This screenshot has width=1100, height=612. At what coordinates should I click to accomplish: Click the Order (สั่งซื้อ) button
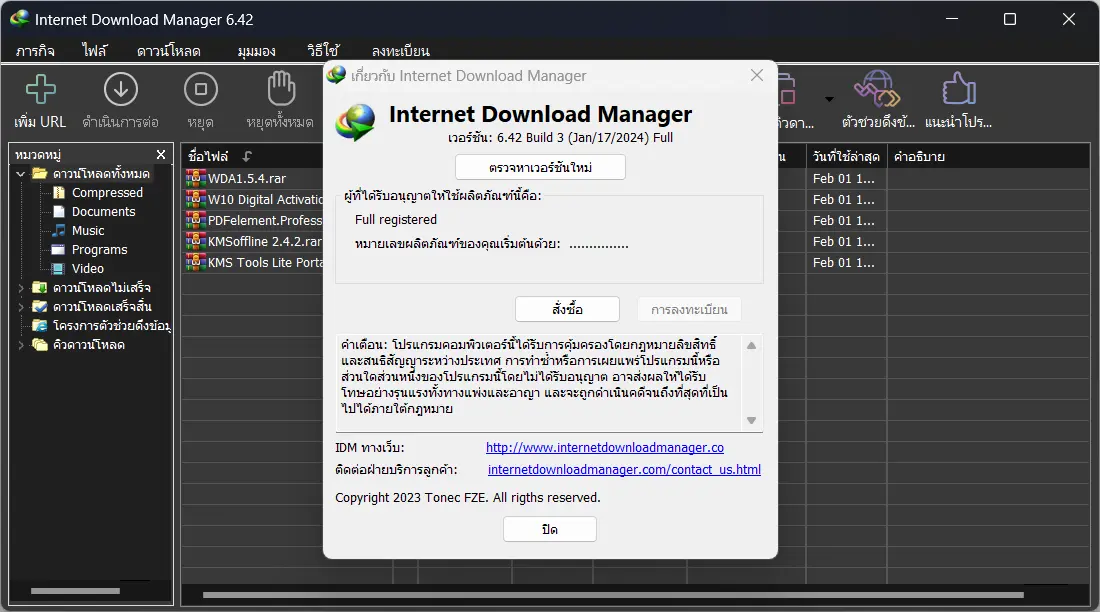567,309
